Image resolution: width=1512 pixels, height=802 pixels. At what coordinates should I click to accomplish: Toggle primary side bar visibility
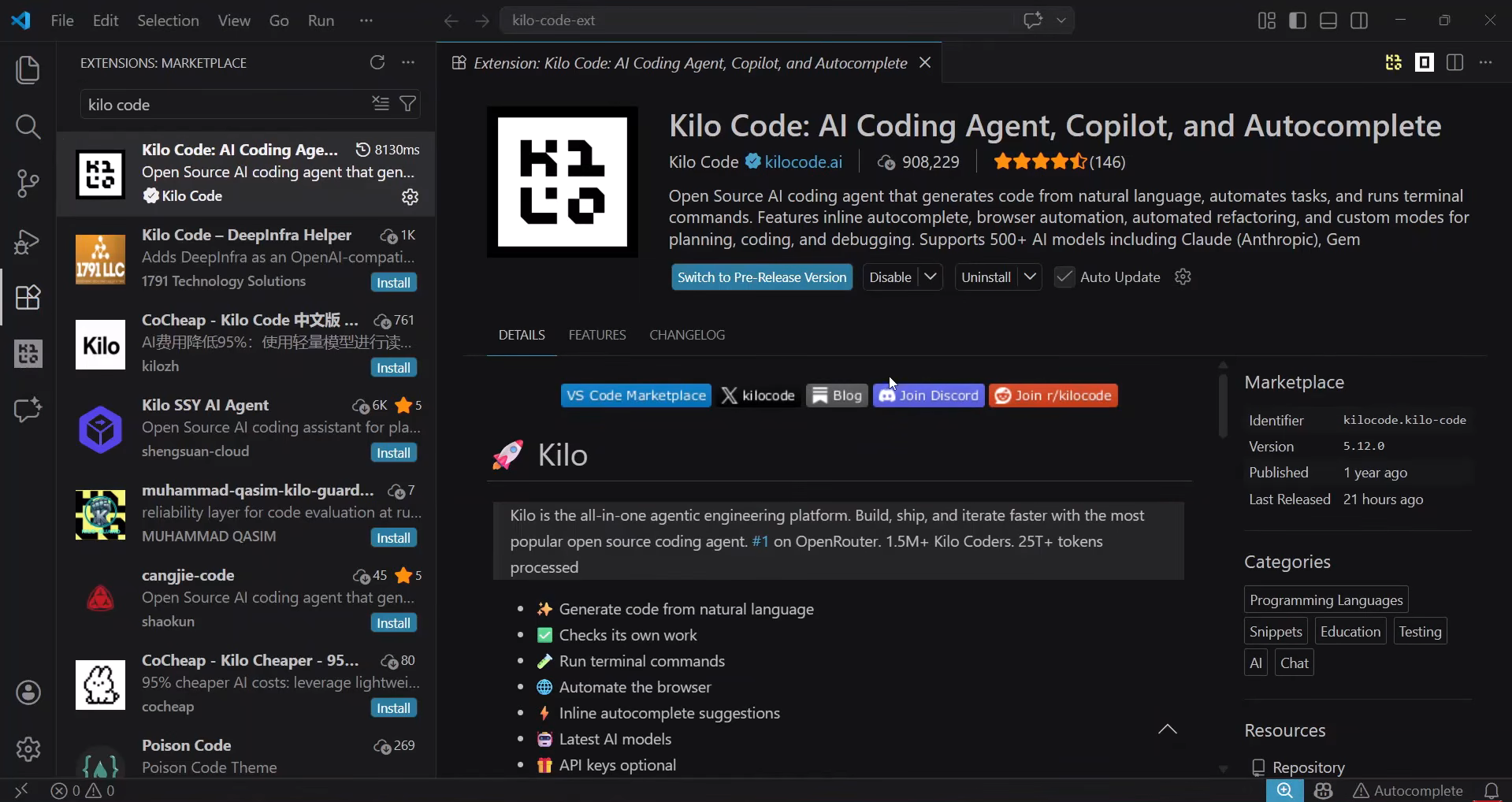click(1298, 20)
